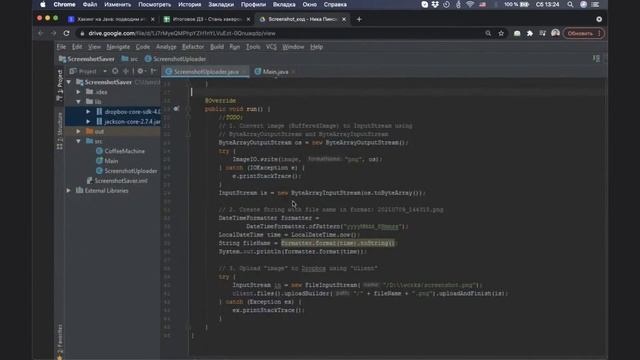Fold the run() method via gutter fold marker
This screenshot has height=360, width=640.
coord(188,109)
